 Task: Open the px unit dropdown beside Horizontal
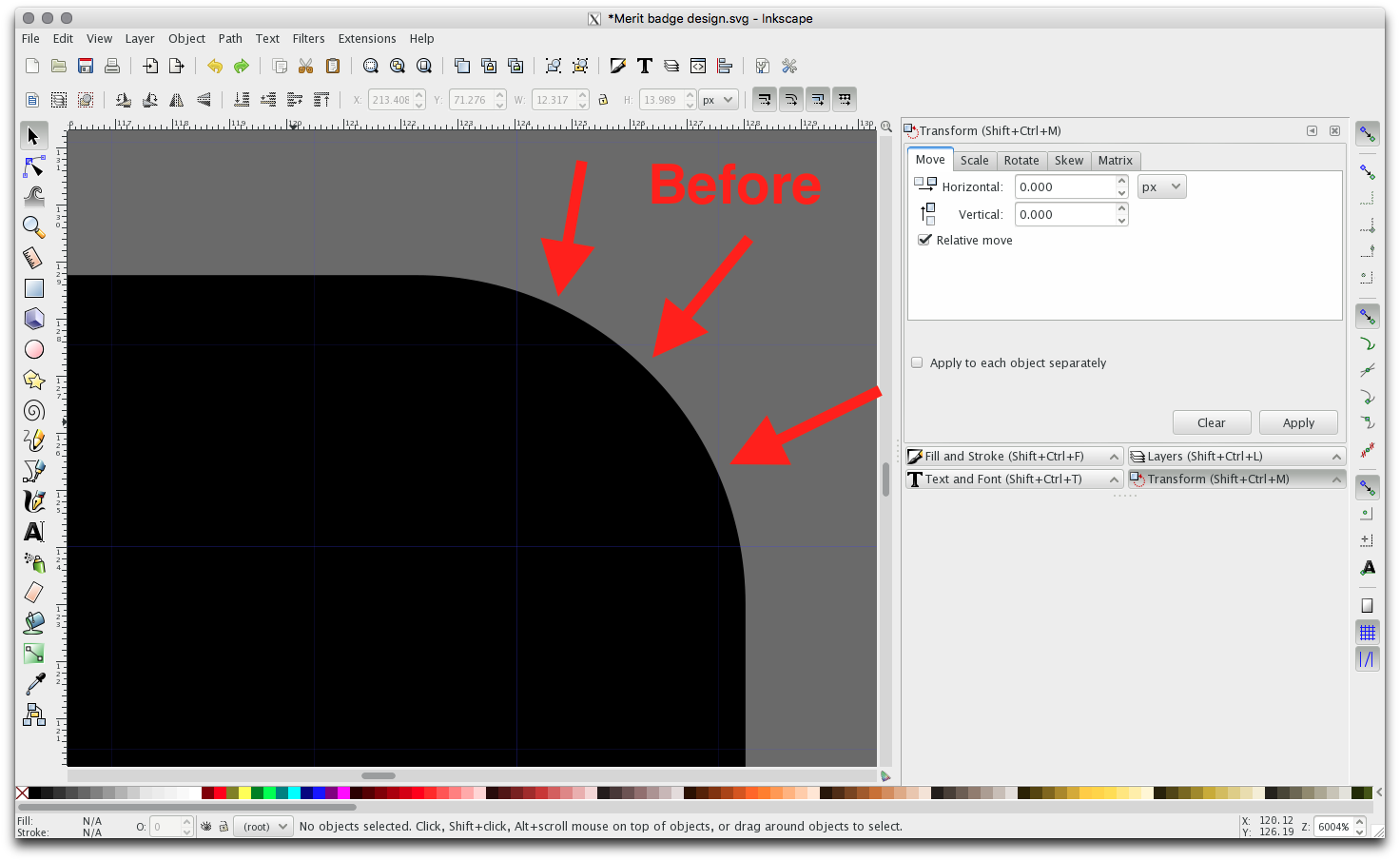pyautogui.click(x=1161, y=186)
